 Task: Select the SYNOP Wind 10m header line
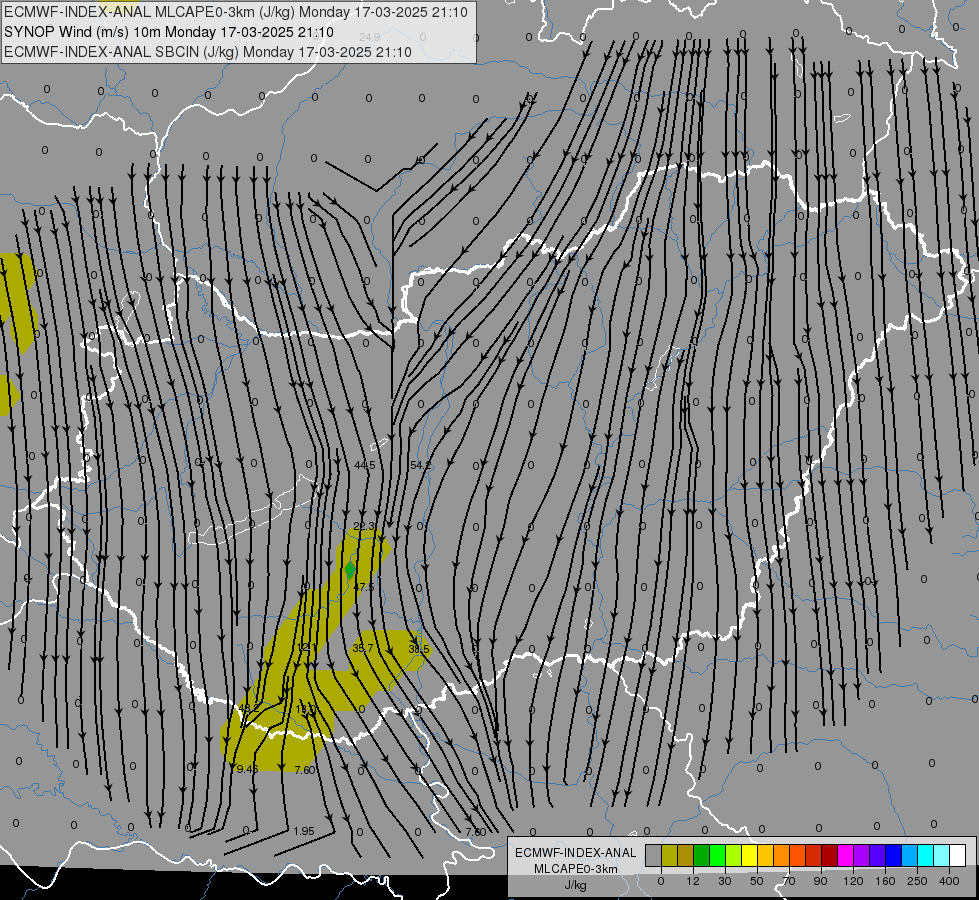point(169,32)
